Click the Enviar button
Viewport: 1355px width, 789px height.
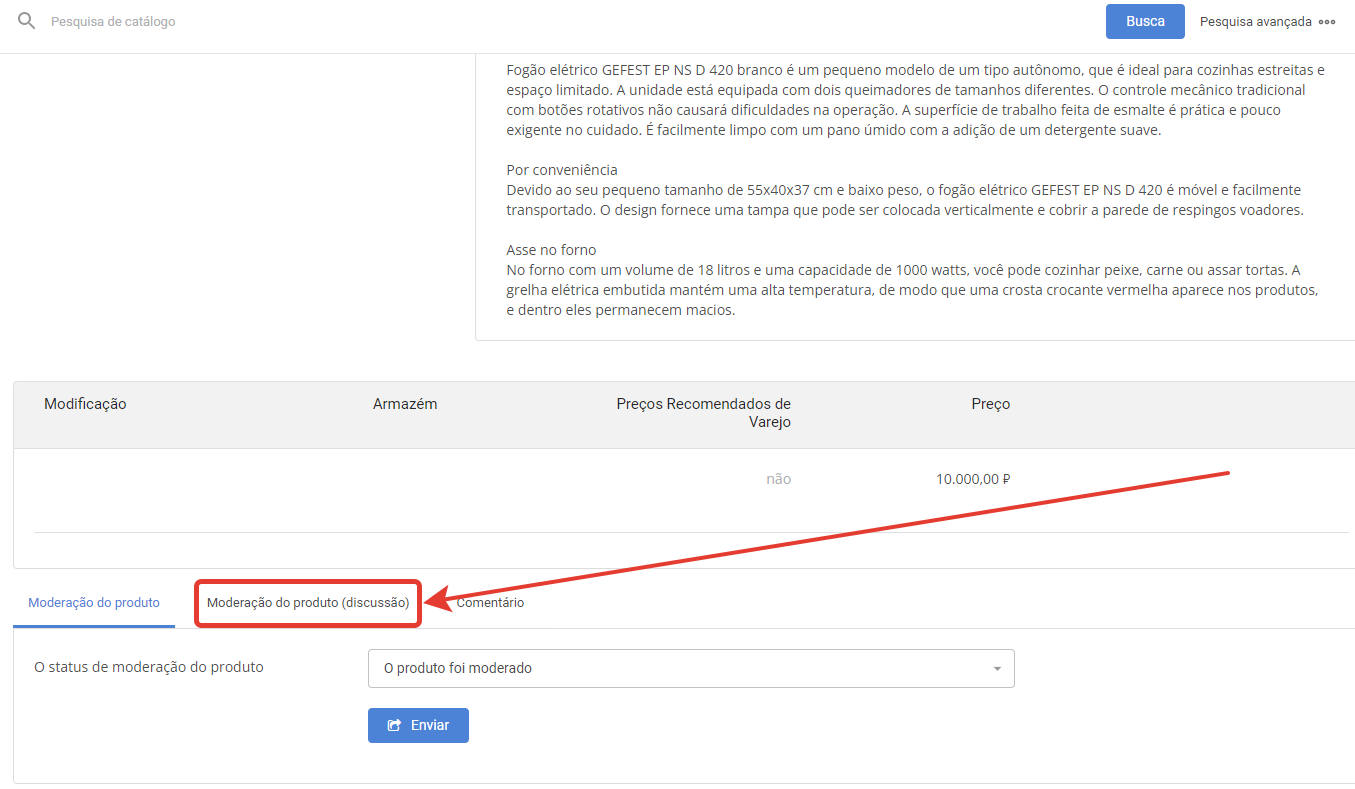(418, 725)
